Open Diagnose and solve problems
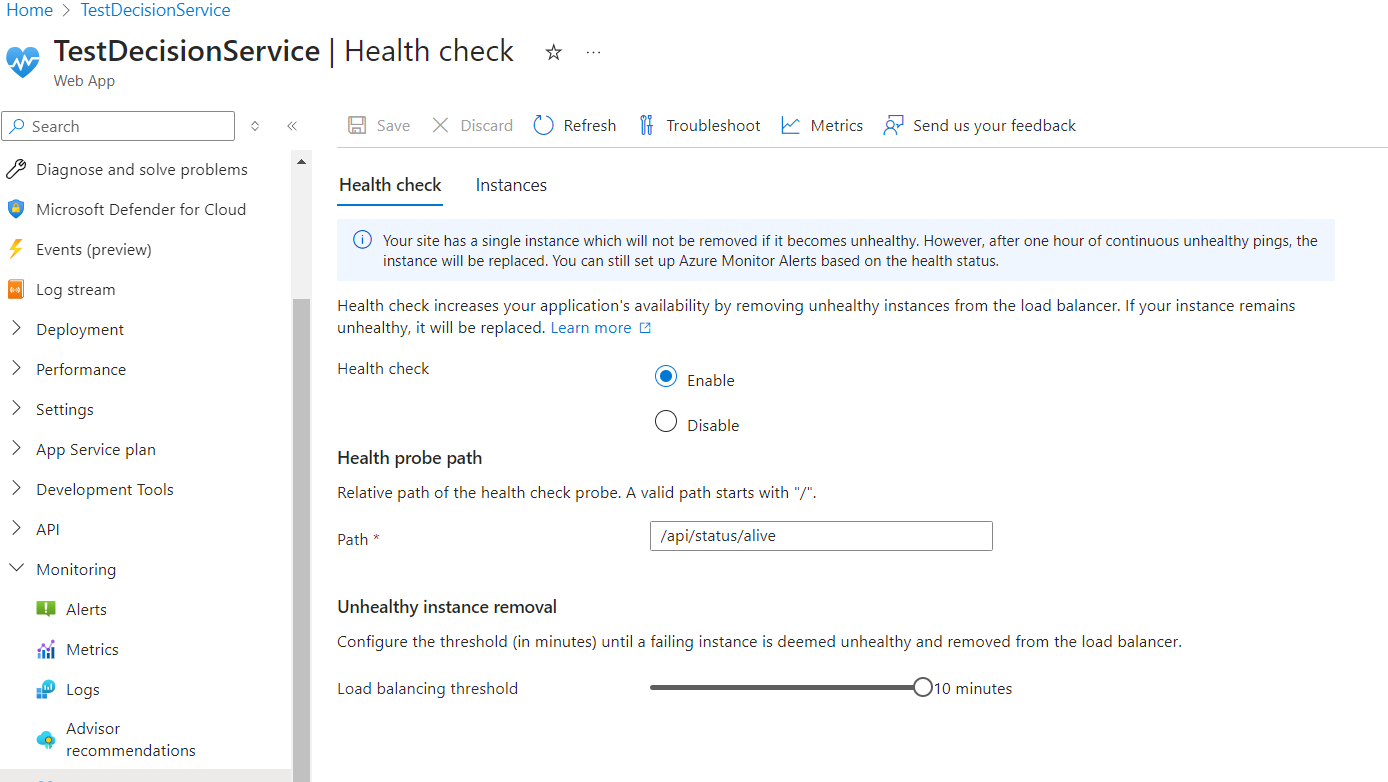 click(x=141, y=169)
